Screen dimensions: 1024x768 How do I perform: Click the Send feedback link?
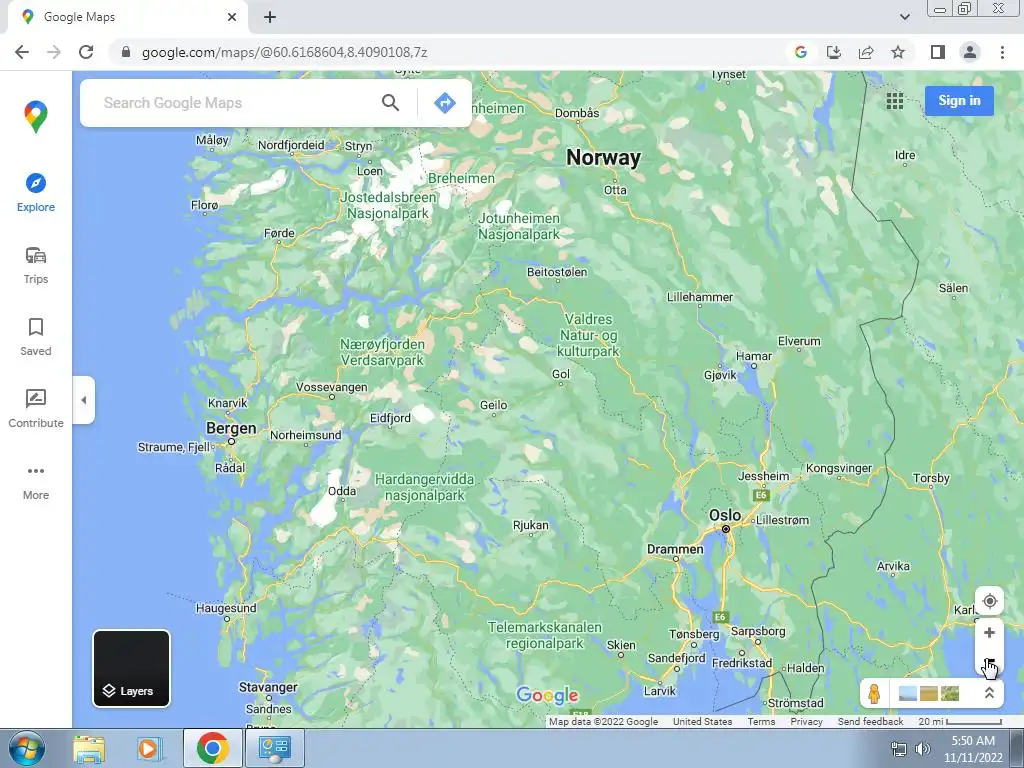[x=870, y=722]
